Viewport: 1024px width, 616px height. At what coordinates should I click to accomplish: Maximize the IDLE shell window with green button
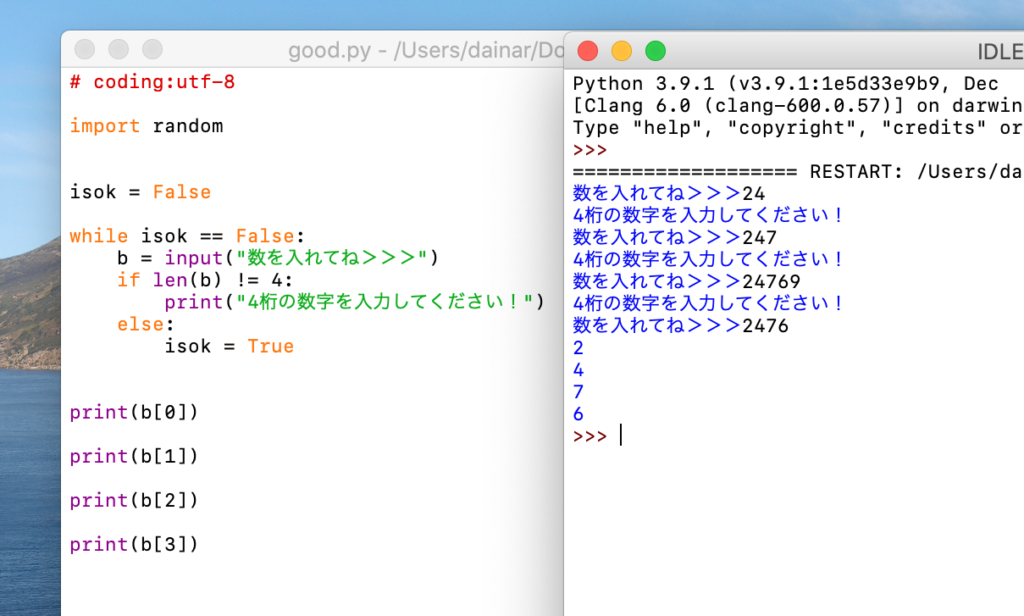click(x=656, y=51)
